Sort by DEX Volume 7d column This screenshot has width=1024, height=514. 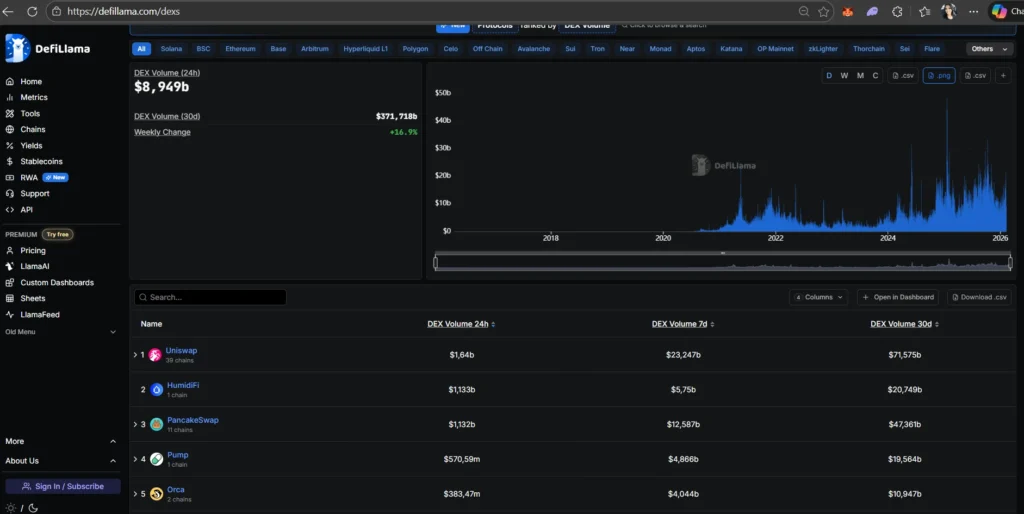[683, 324]
